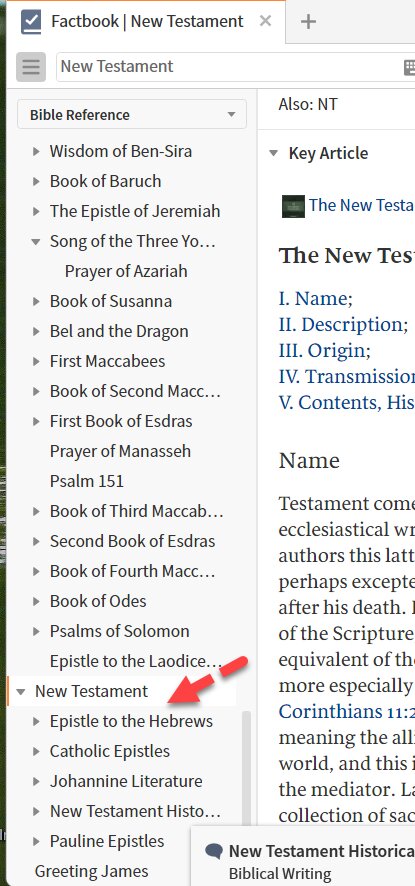The image size is (415, 886).
Task: Switch to Factbook New Testament tab
Action: pos(147,21)
